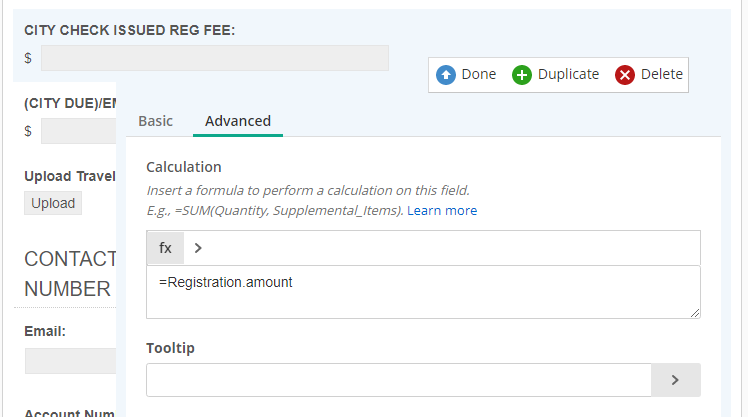Click the Delete label text
Image resolution: width=748 pixels, height=417 pixels.
tap(662, 74)
